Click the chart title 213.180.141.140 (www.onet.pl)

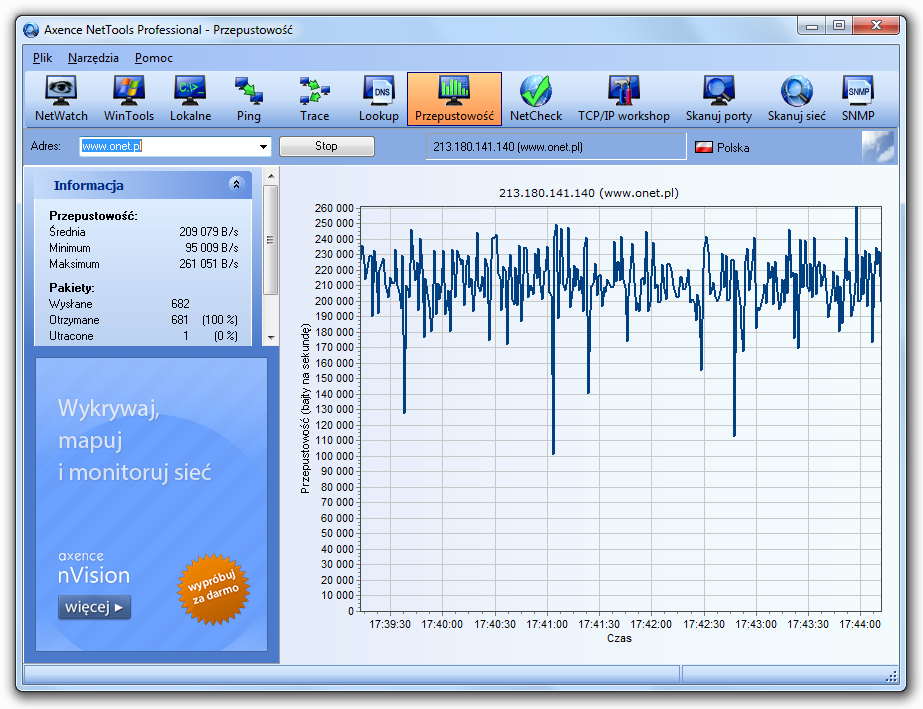click(589, 193)
